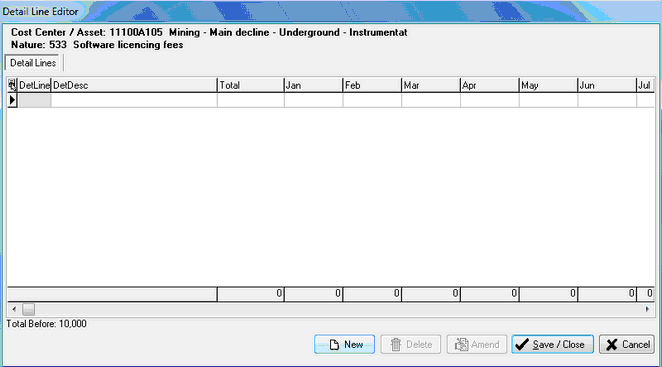Click the grid selector icon left of DetLine

pos(12,85)
